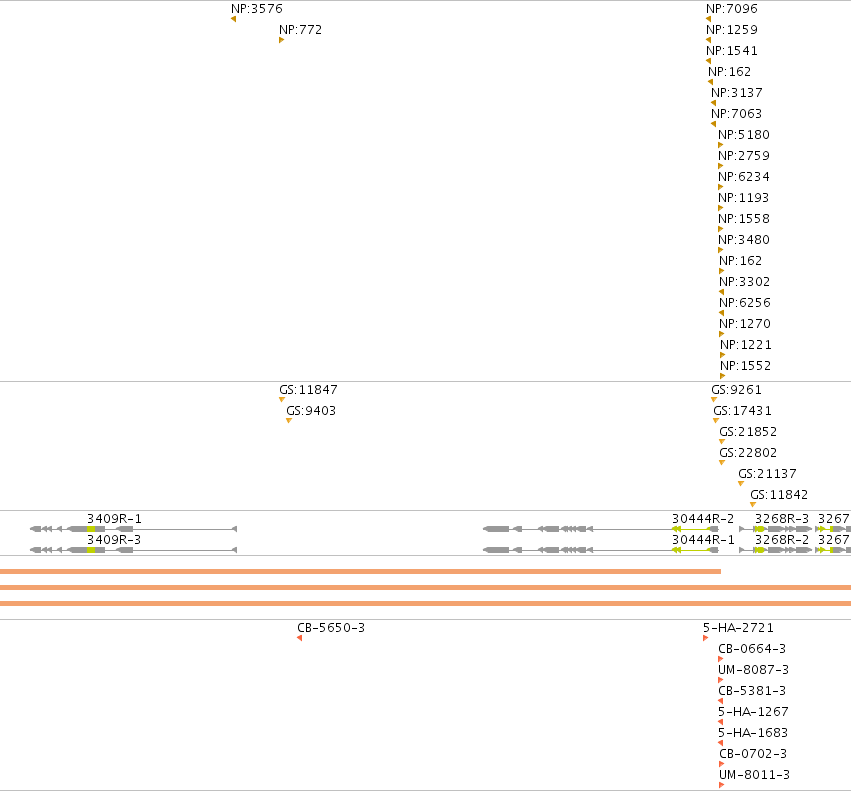The image size is (851, 791).
Task: Open the GS:21852 label
Action: 748,432
